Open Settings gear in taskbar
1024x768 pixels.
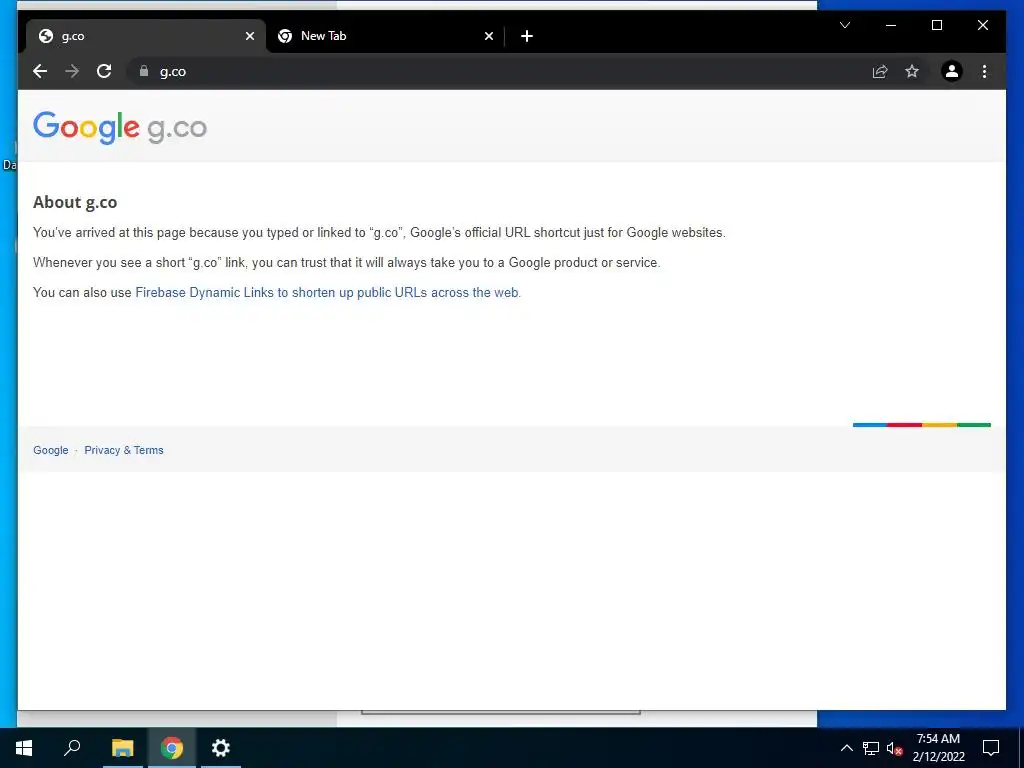(x=221, y=748)
